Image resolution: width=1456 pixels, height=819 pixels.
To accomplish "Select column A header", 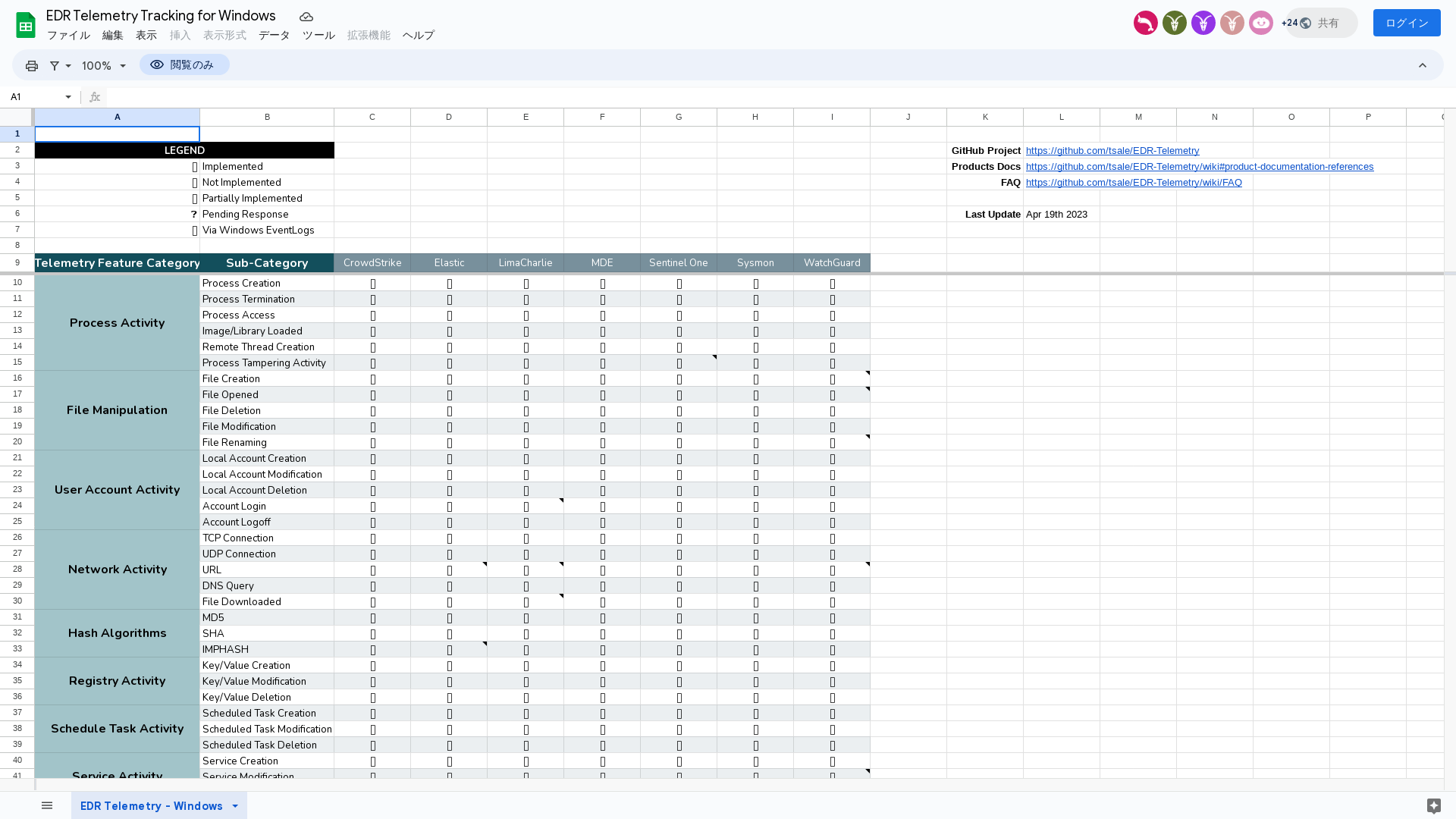I will 117,117.
